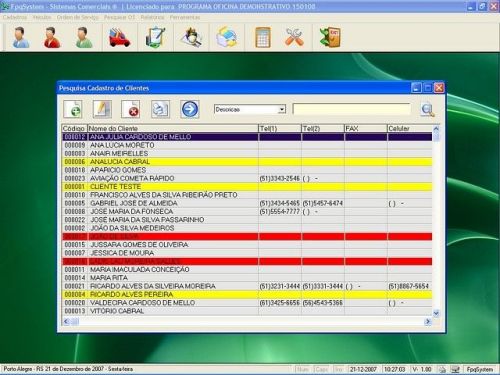
Task: Open the Ferramentas menu
Action: [x=185, y=17]
